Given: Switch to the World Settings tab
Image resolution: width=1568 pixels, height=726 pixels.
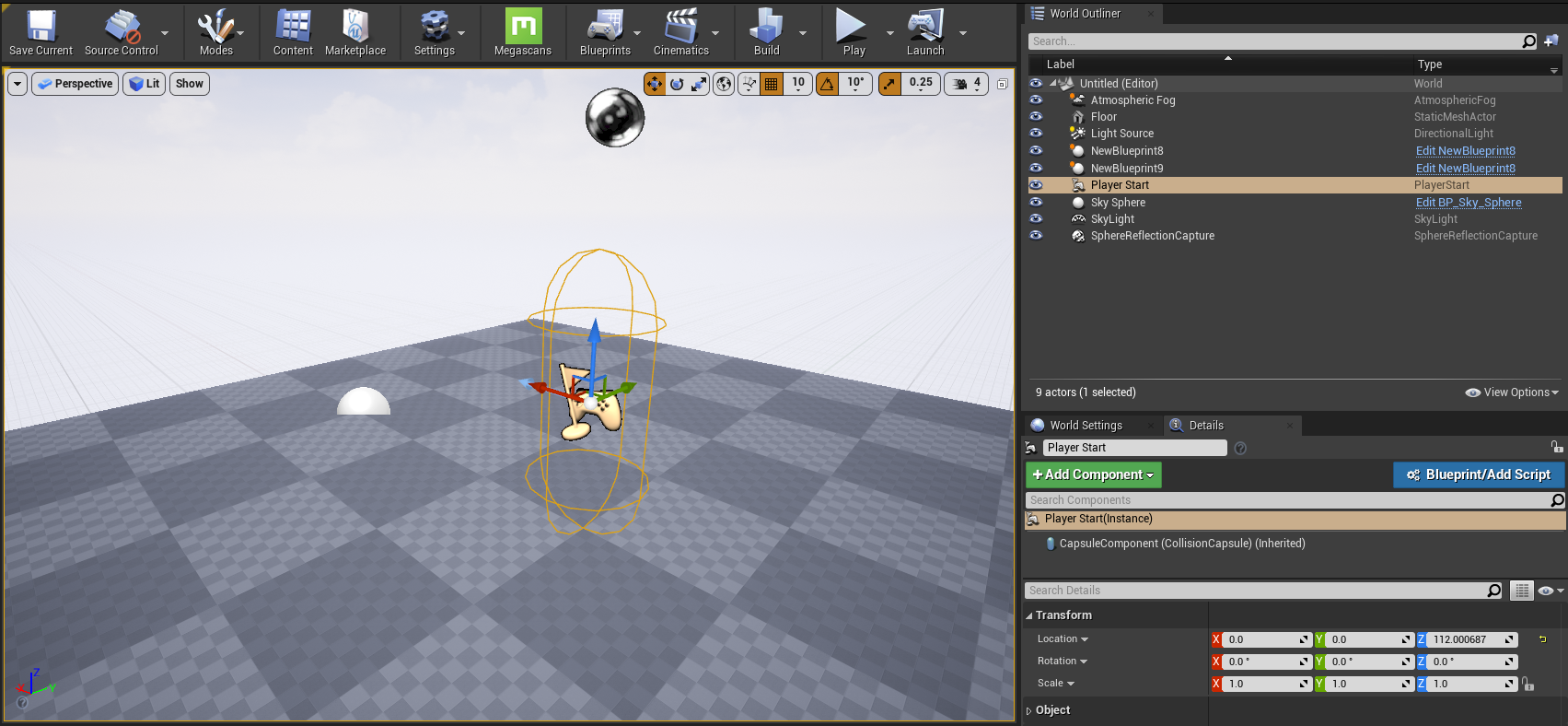Looking at the screenshot, I should [x=1086, y=426].
